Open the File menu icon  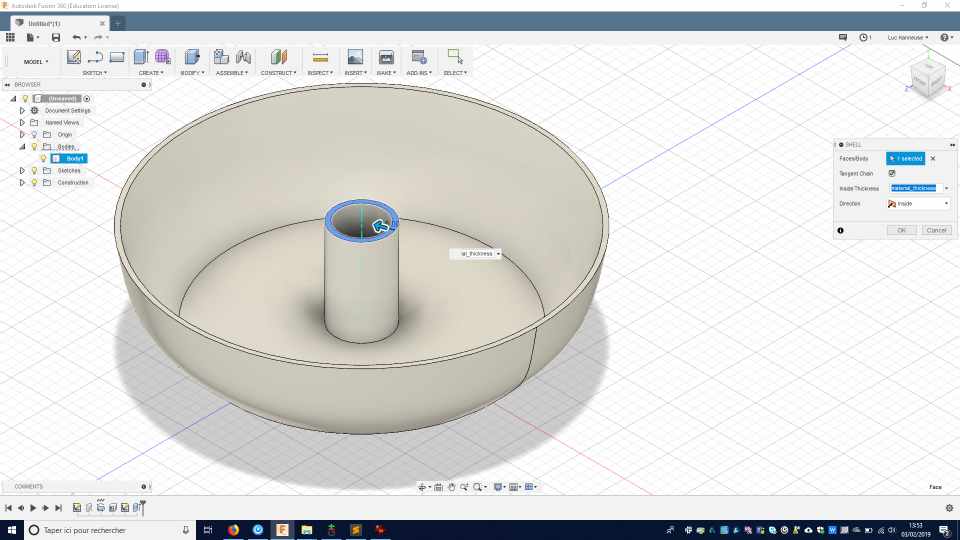click(x=32, y=37)
